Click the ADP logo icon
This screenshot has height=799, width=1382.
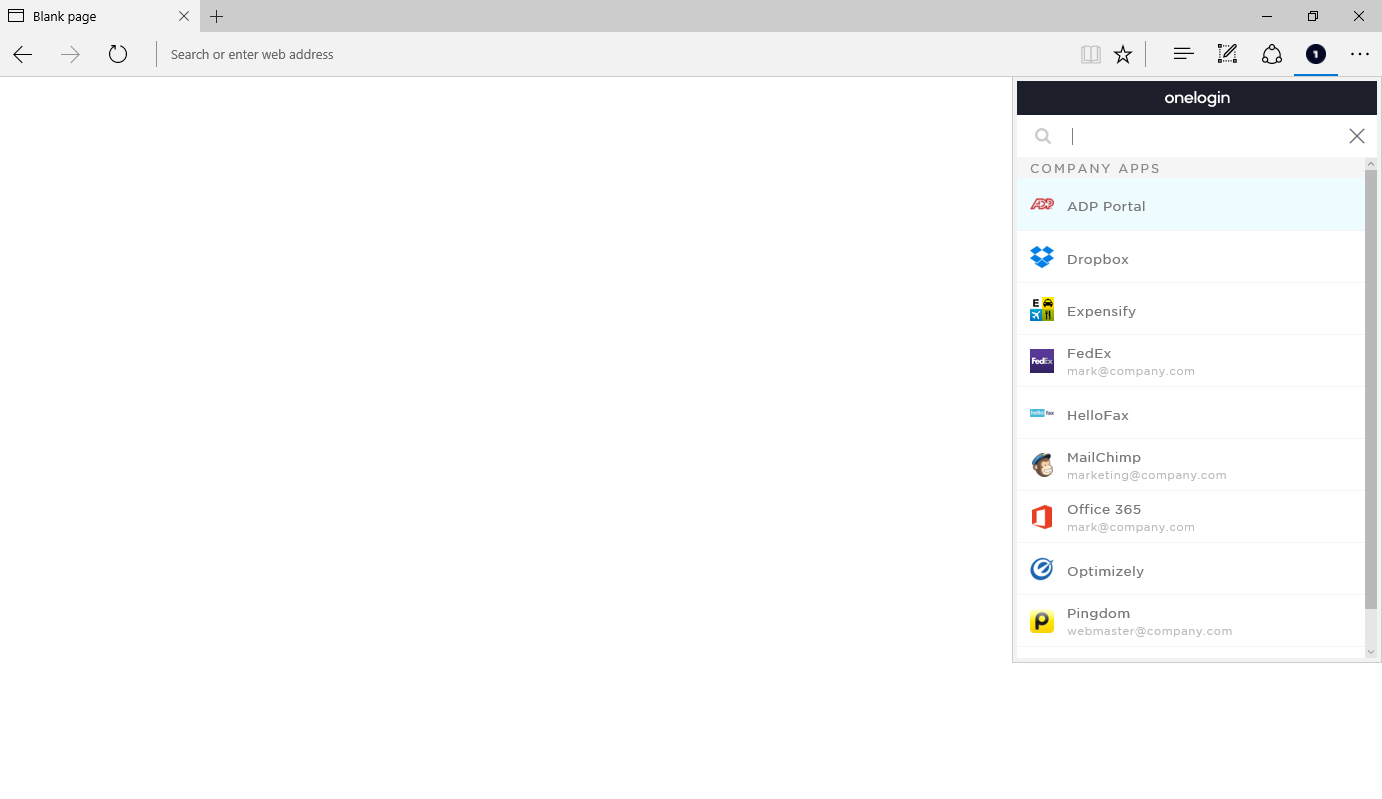pyautogui.click(x=1042, y=204)
